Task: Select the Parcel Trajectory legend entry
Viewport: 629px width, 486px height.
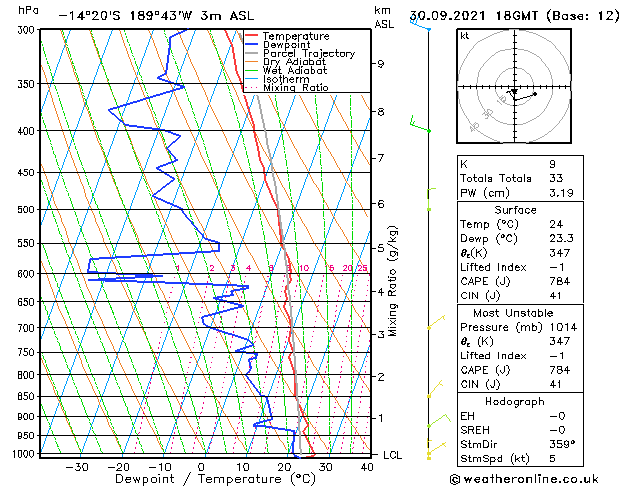Action: 300,53
